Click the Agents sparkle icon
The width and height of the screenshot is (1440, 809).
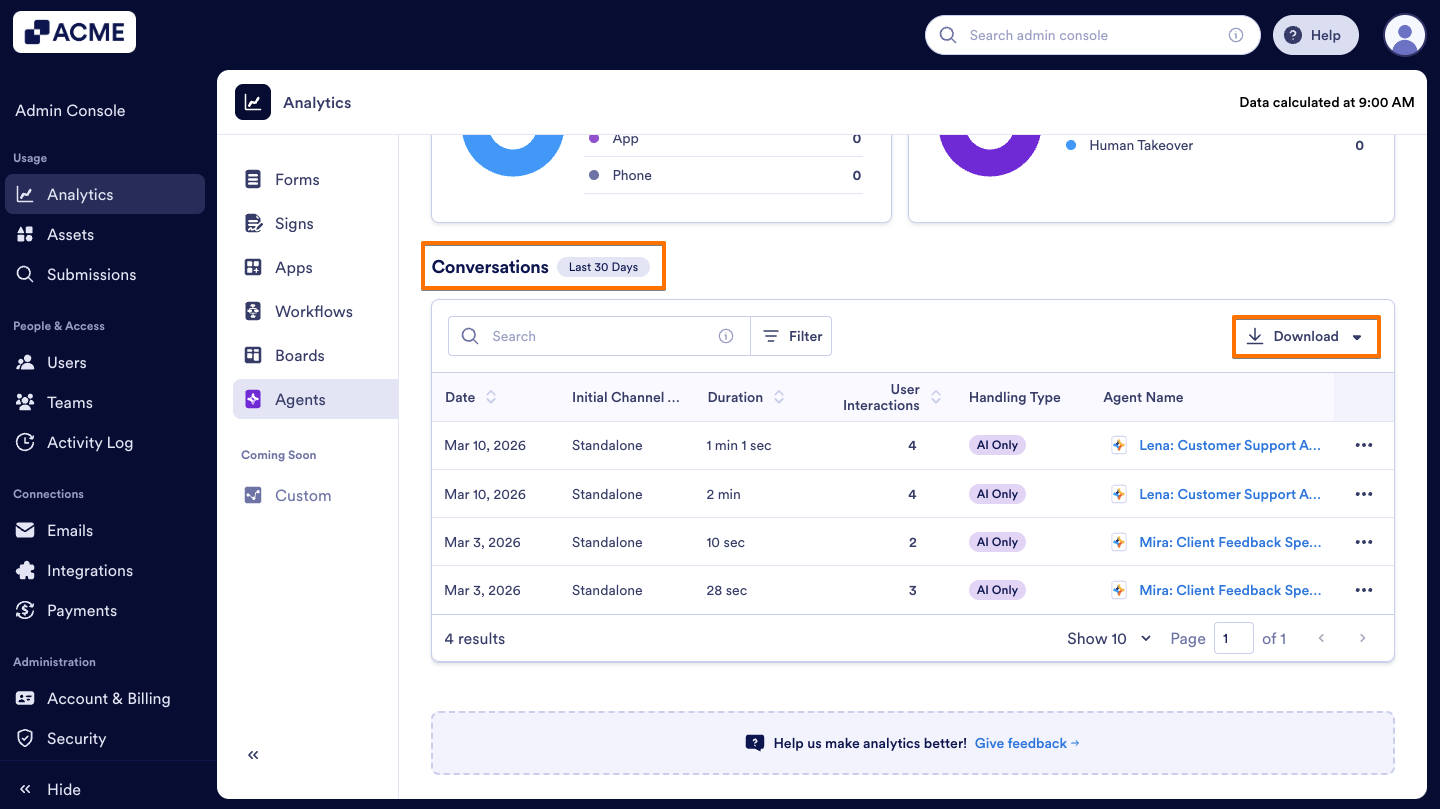click(x=253, y=399)
